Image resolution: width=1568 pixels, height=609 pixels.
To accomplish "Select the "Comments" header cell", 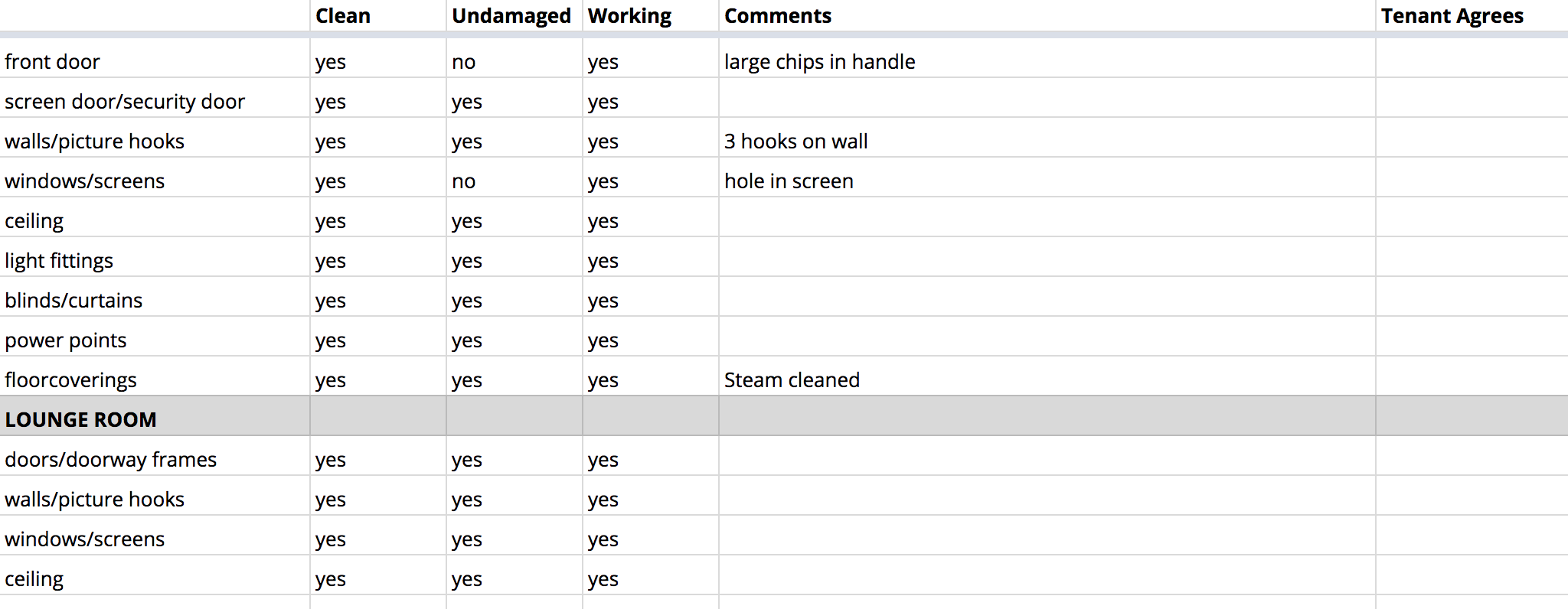I will pos(777,16).
